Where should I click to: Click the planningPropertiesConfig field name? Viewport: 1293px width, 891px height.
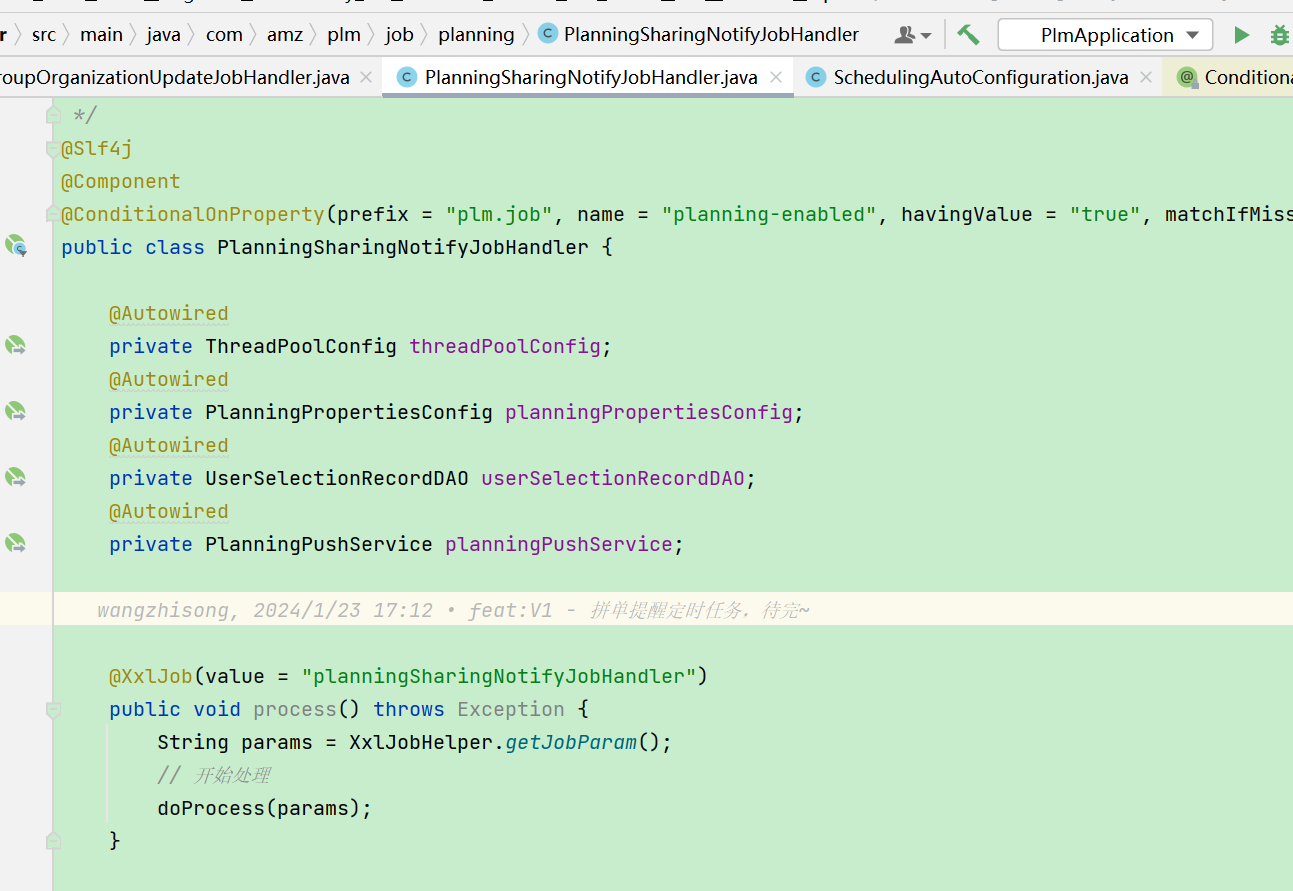[x=649, y=412]
